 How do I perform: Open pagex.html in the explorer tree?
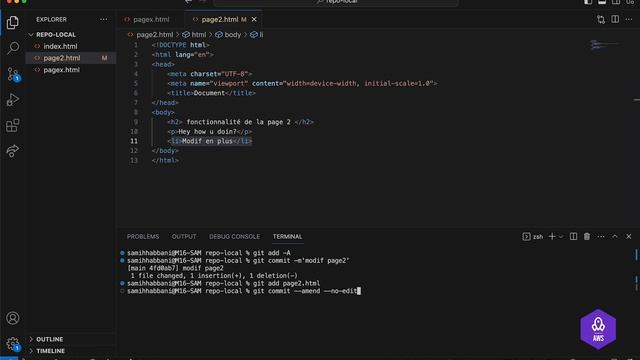click(62, 70)
